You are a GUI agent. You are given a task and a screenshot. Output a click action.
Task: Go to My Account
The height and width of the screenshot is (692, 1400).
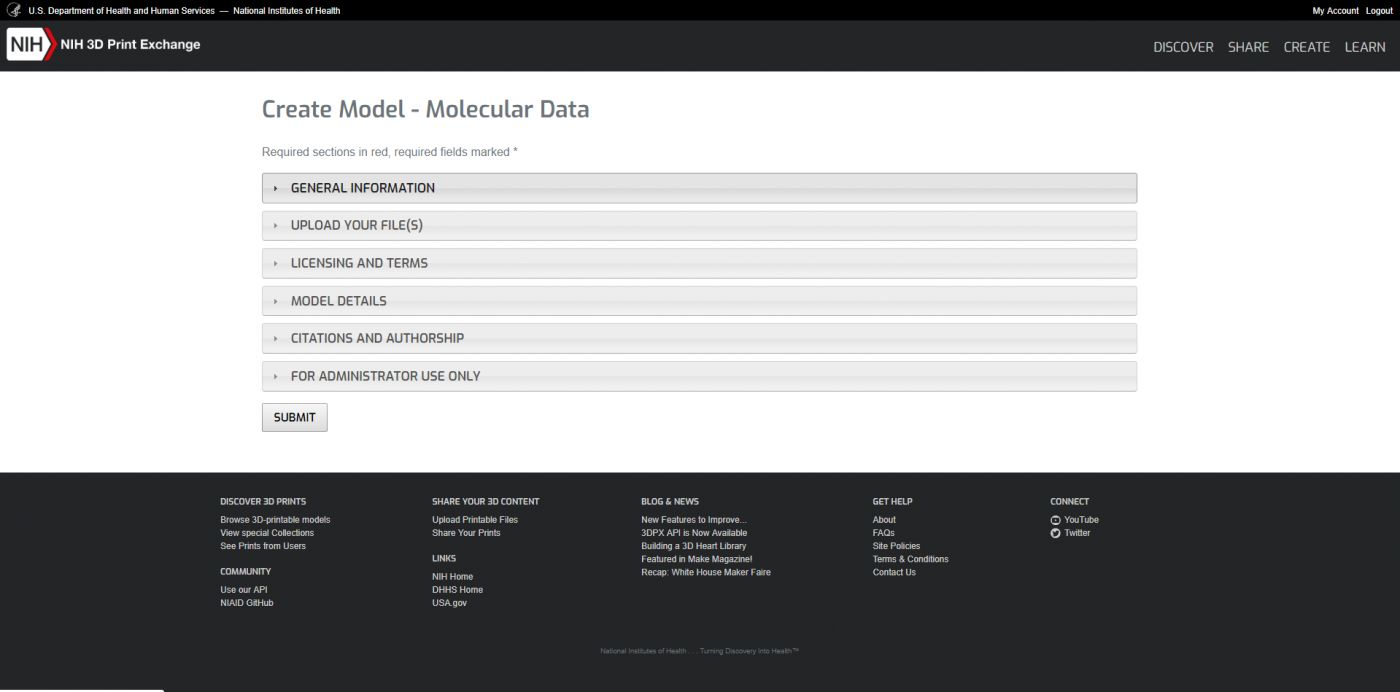tap(1335, 11)
